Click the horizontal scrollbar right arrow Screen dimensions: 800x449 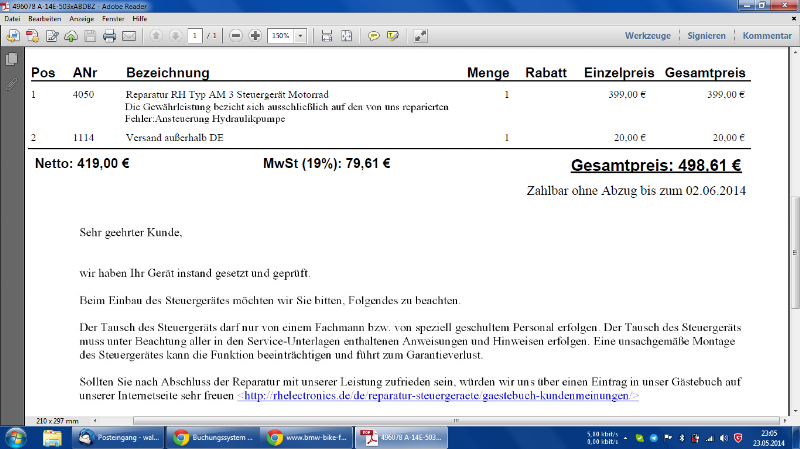point(785,421)
